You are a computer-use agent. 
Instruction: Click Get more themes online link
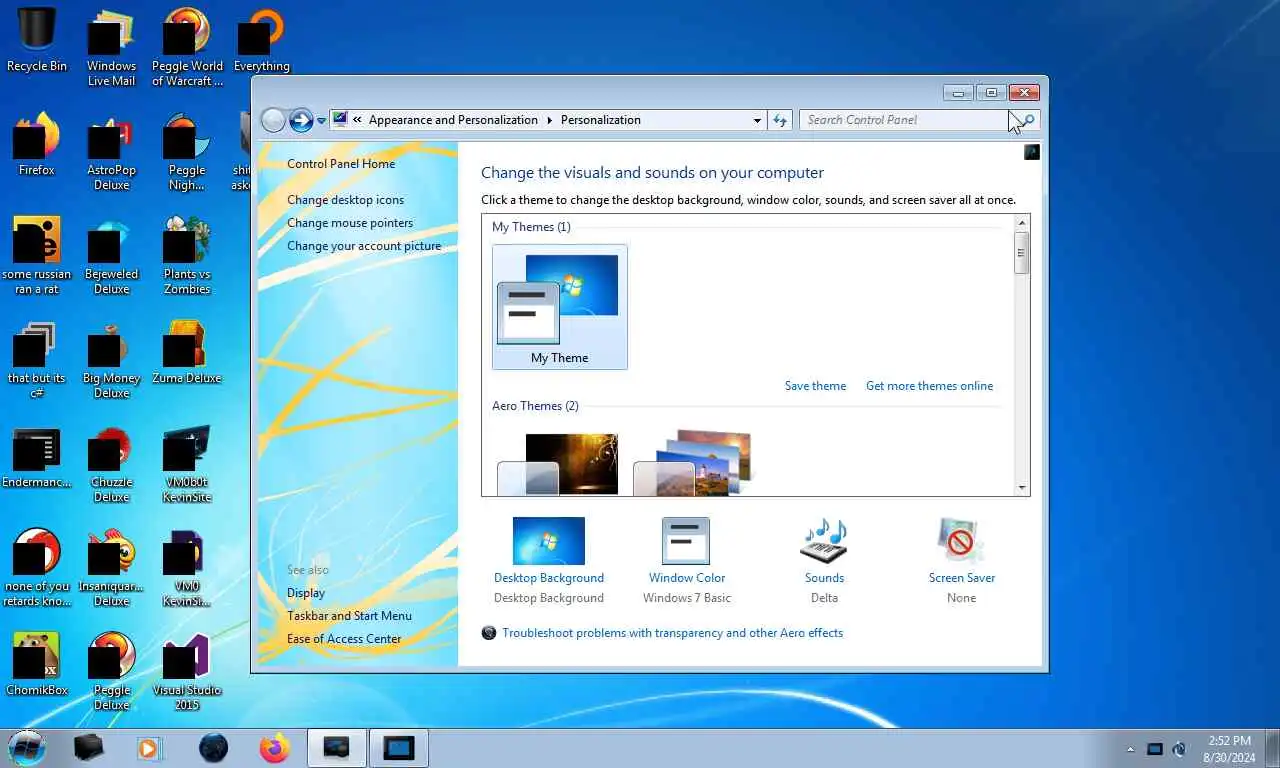[x=929, y=386]
